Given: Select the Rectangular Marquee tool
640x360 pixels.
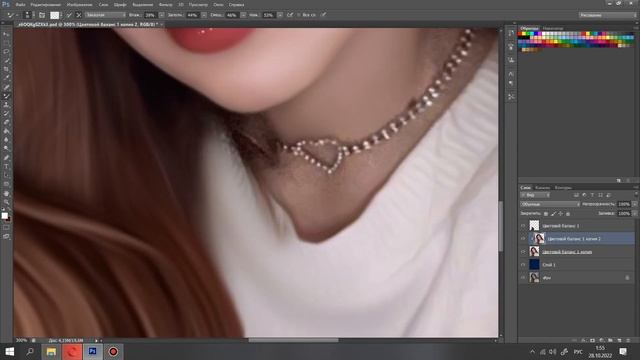Looking at the screenshot, I should click(x=6, y=43).
